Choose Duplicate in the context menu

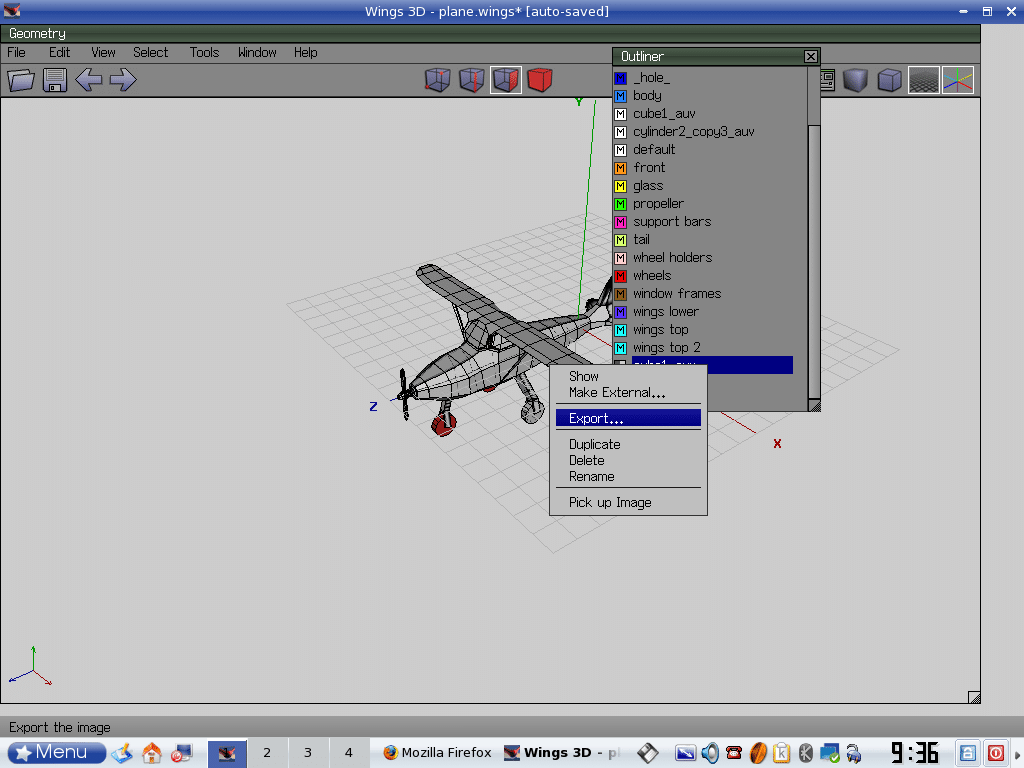(595, 444)
